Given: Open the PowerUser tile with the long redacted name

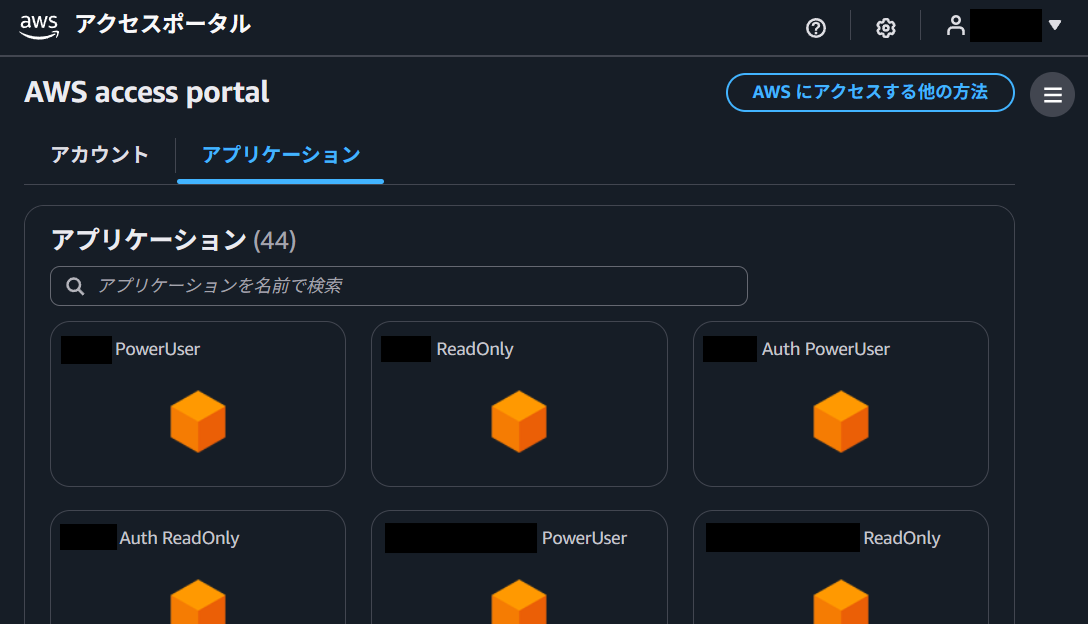Looking at the screenshot, I should [584, 538].
